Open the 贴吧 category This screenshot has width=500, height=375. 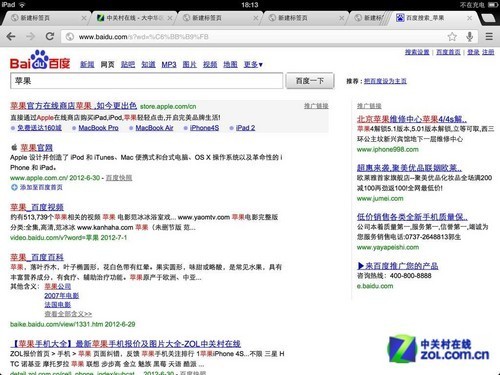128,64
